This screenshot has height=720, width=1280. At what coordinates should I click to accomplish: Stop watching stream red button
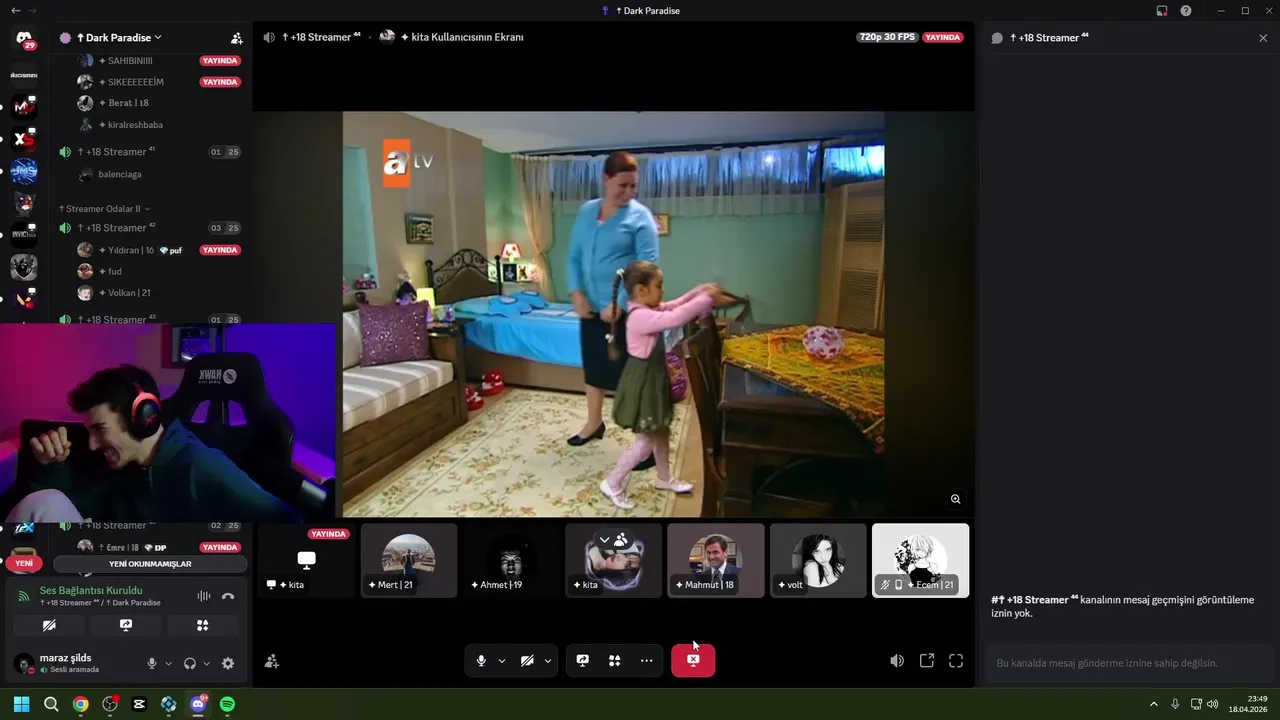click(x=693, y=660)
